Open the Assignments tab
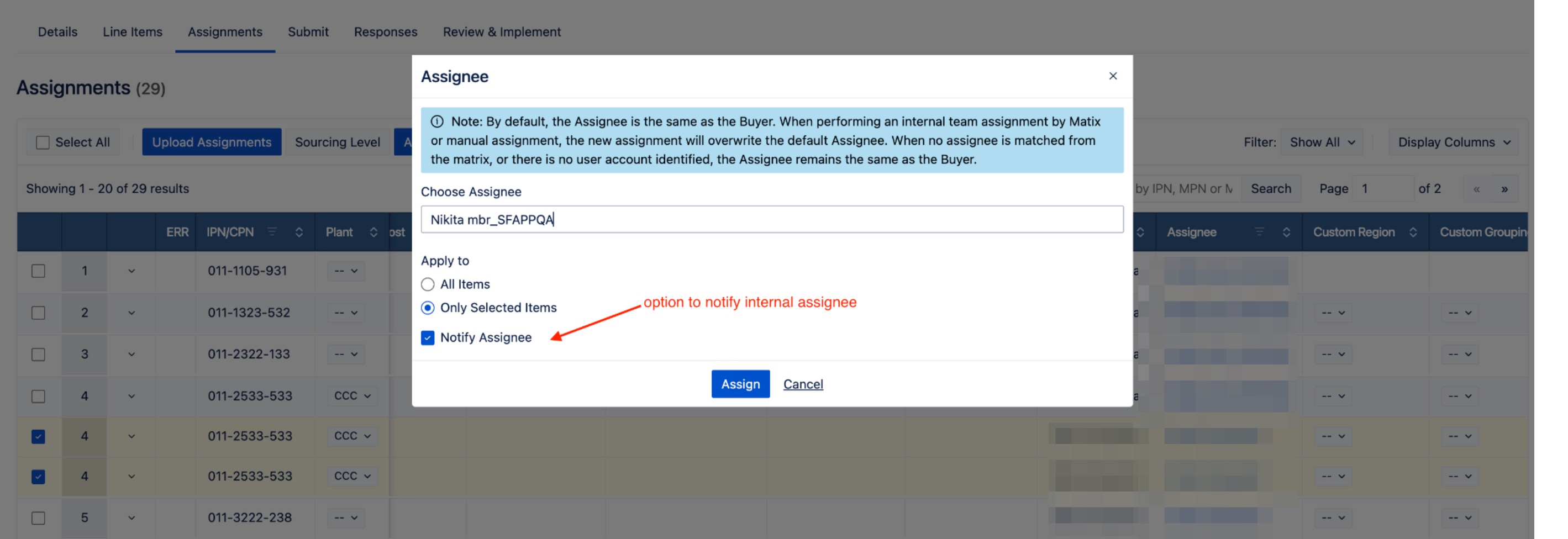This screenshot has height=539, width=1568. [x=225, y=31]
